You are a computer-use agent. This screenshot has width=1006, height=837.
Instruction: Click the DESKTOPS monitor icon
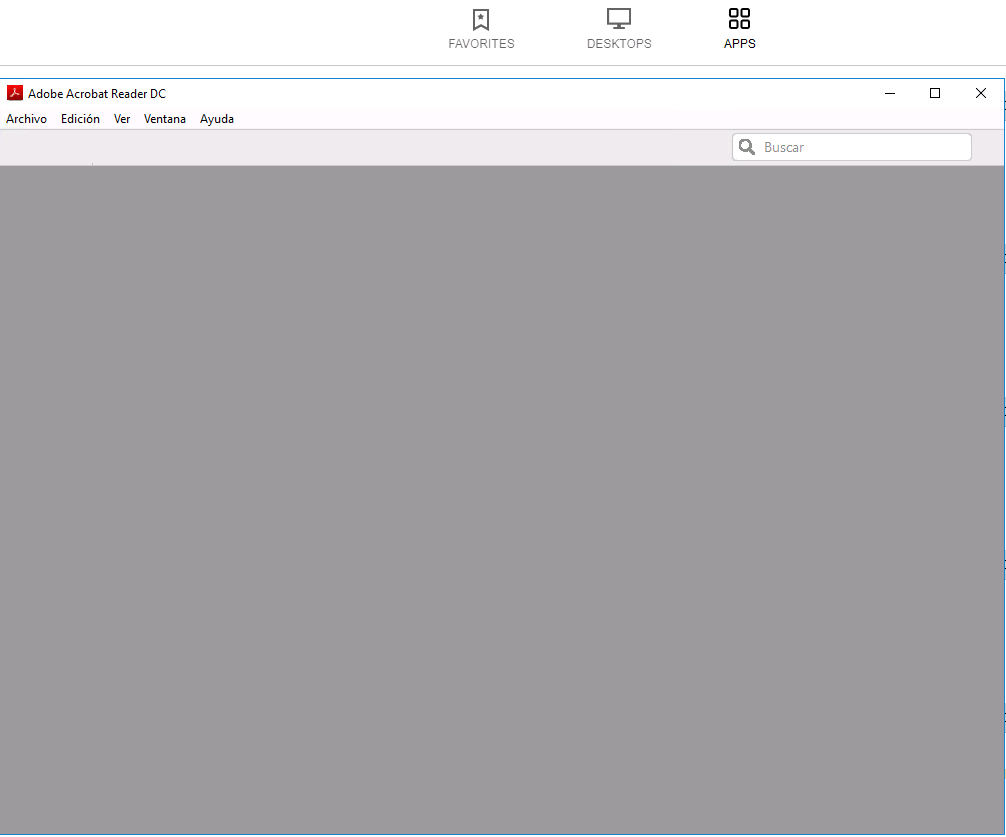(619, 16)
